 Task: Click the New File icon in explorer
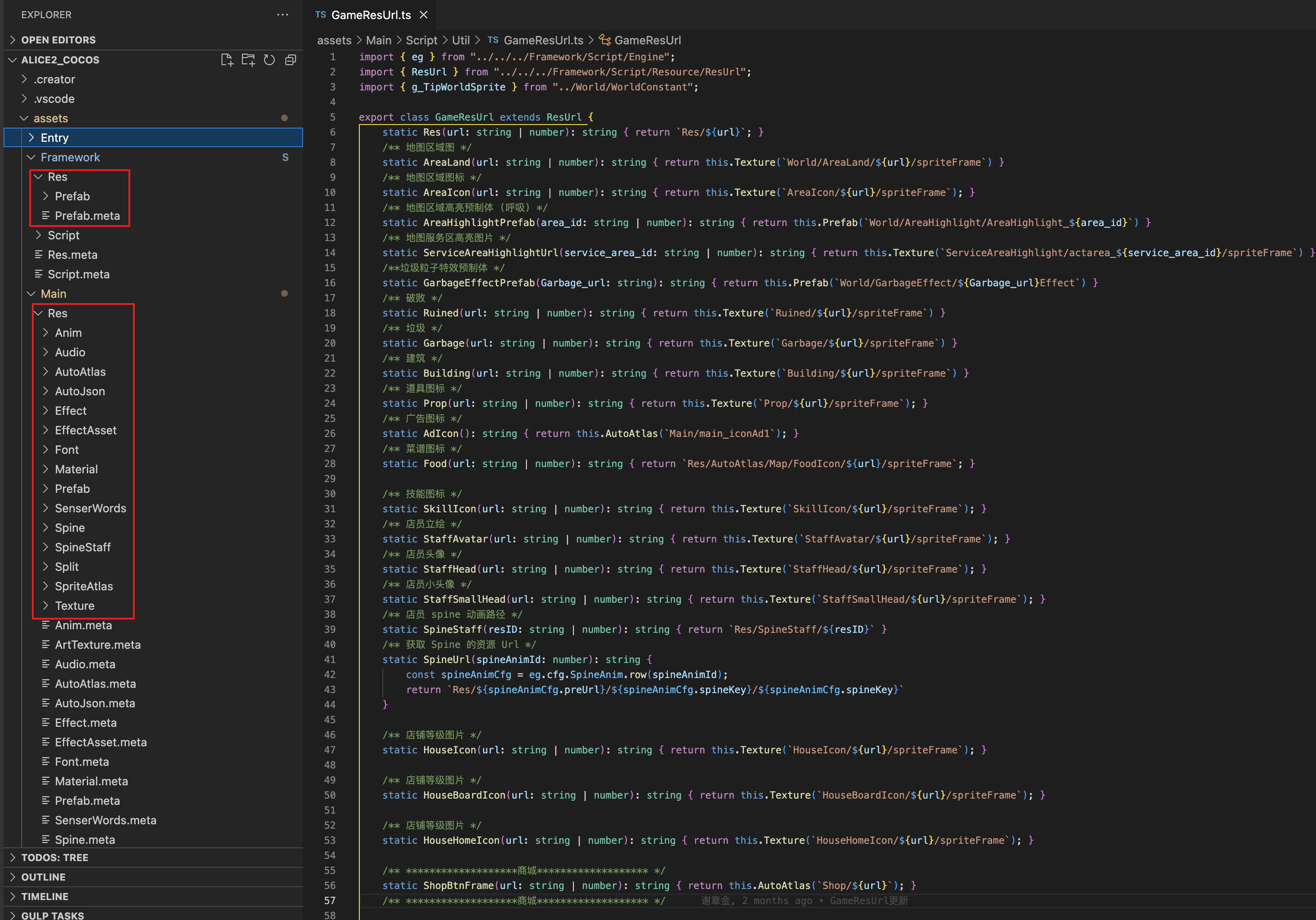point(226,60)
